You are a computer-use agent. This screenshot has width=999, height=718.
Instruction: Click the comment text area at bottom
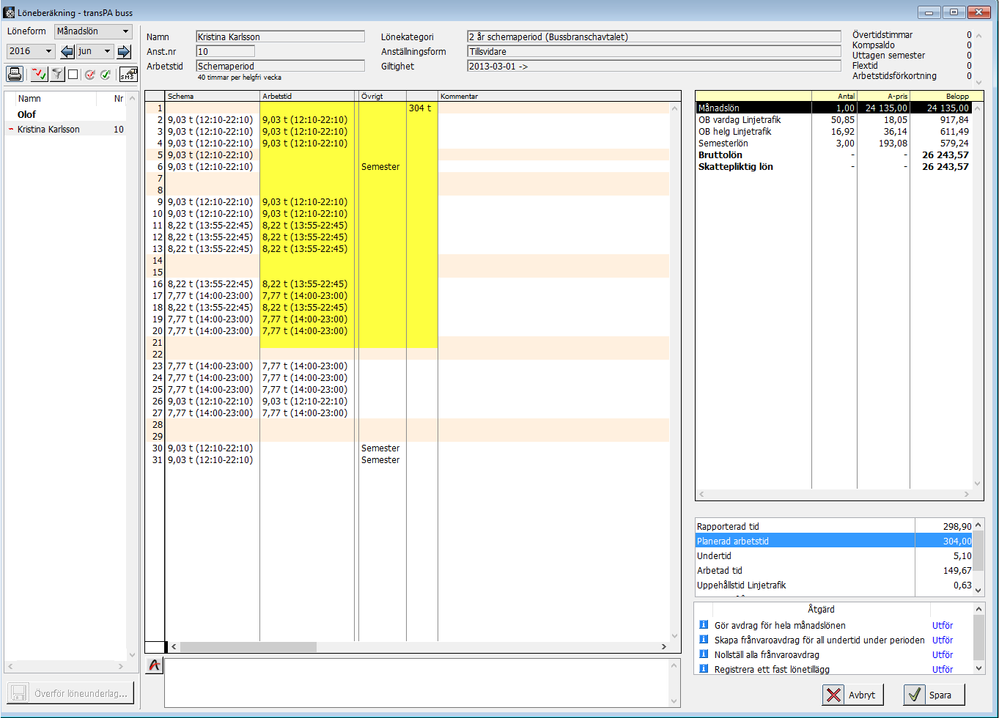click(416, 683)
